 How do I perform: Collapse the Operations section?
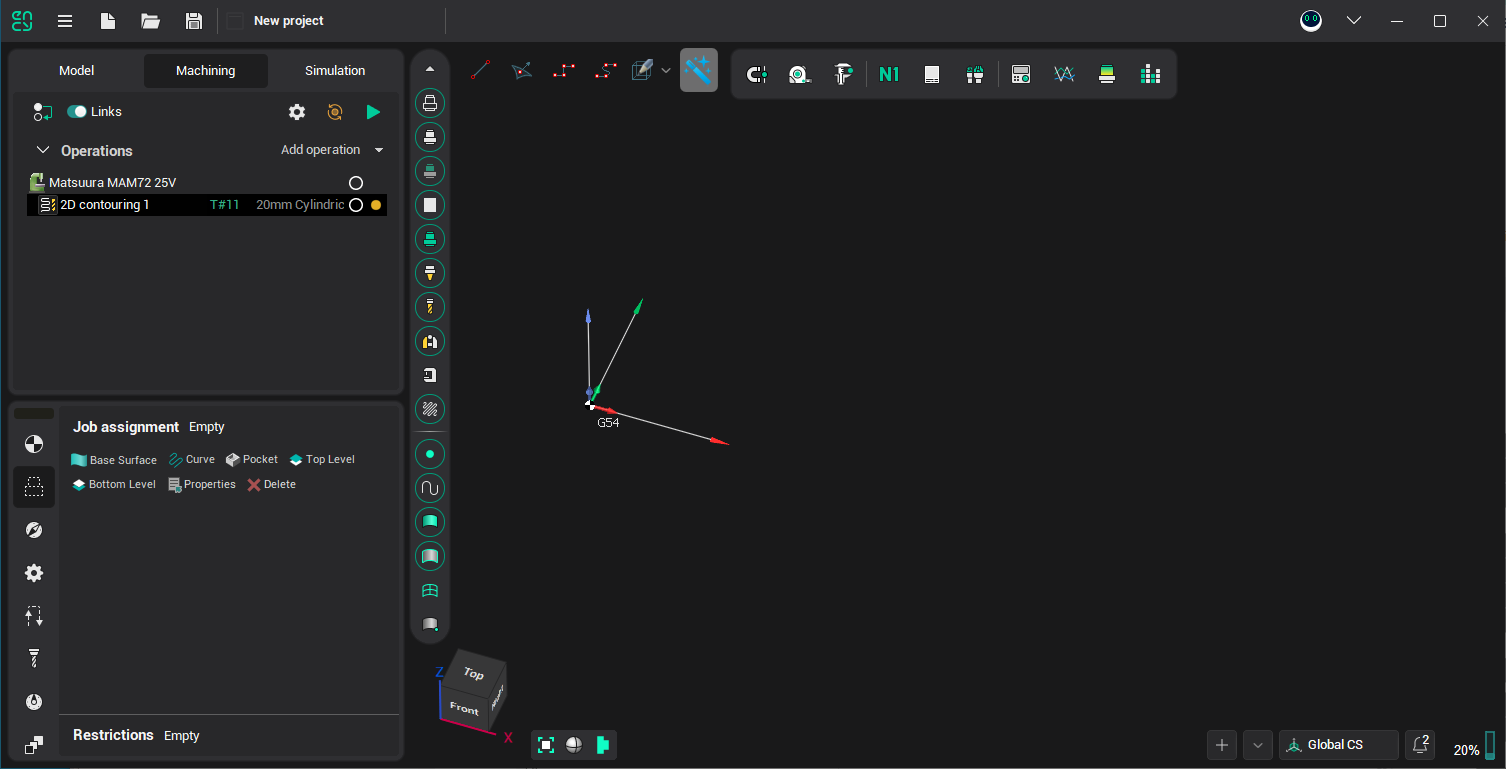pyautogui.click(x=43, y=150)
